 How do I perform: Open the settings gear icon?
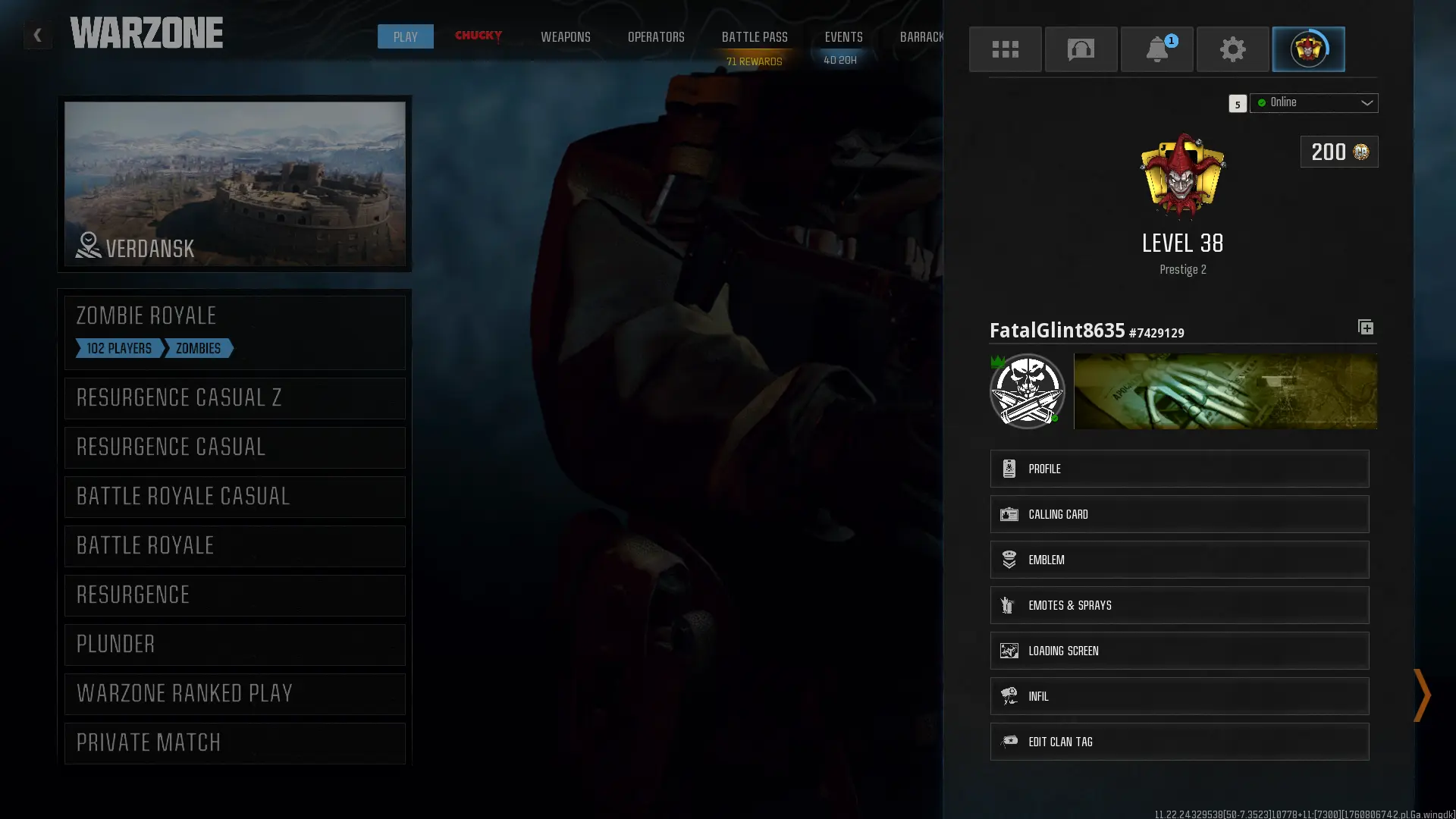click(x=1232, y=49)
